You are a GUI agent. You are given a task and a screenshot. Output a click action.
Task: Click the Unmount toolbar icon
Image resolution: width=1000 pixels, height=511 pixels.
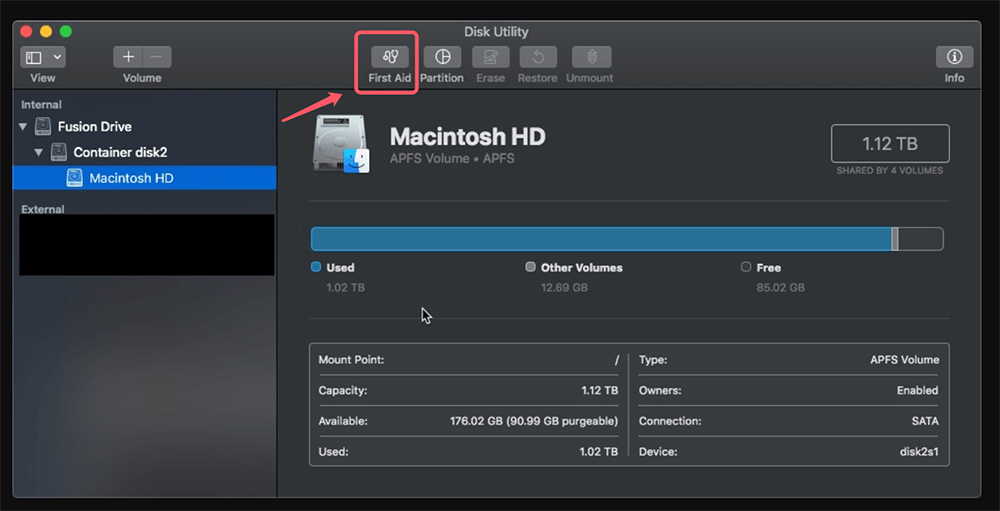click(x=591, y=57)
